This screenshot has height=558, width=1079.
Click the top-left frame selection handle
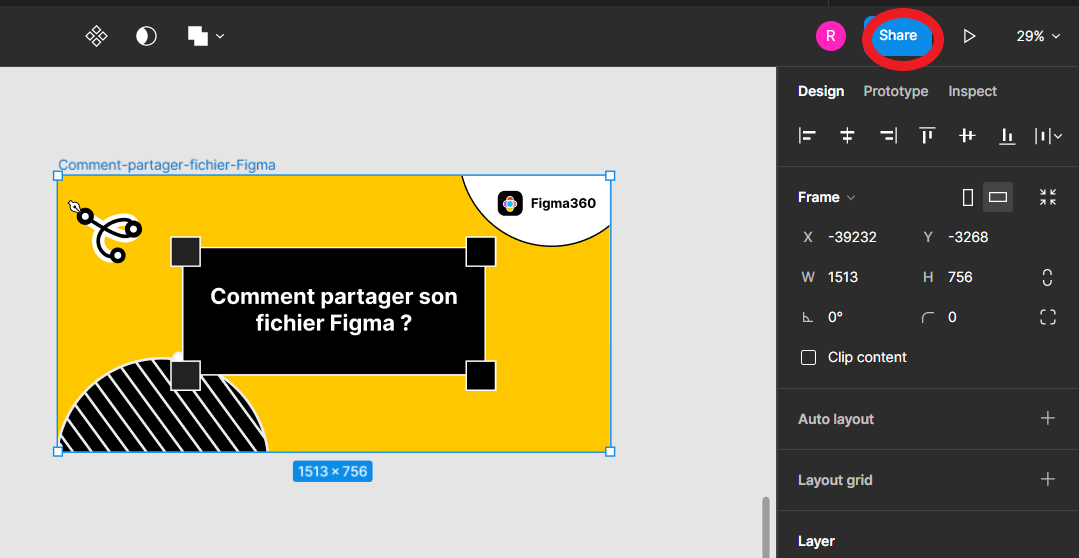coord(58,176)
